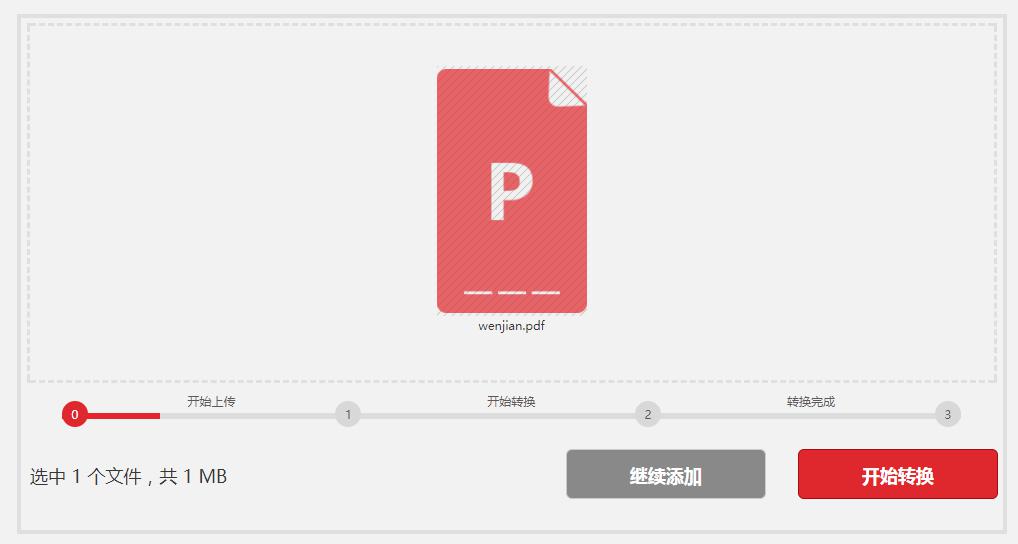
Task: Click the 继续添加 gray button
Action: (x=665, y=475)
